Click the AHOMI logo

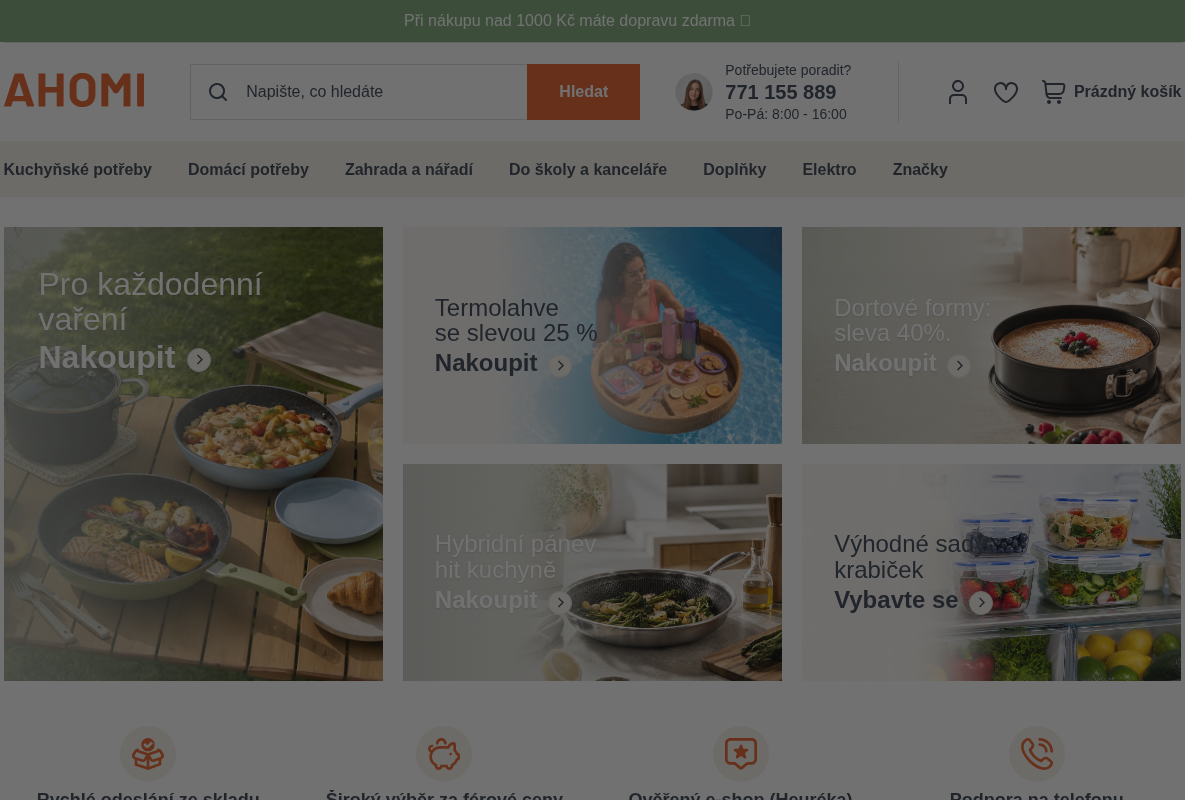click(74, 90)
